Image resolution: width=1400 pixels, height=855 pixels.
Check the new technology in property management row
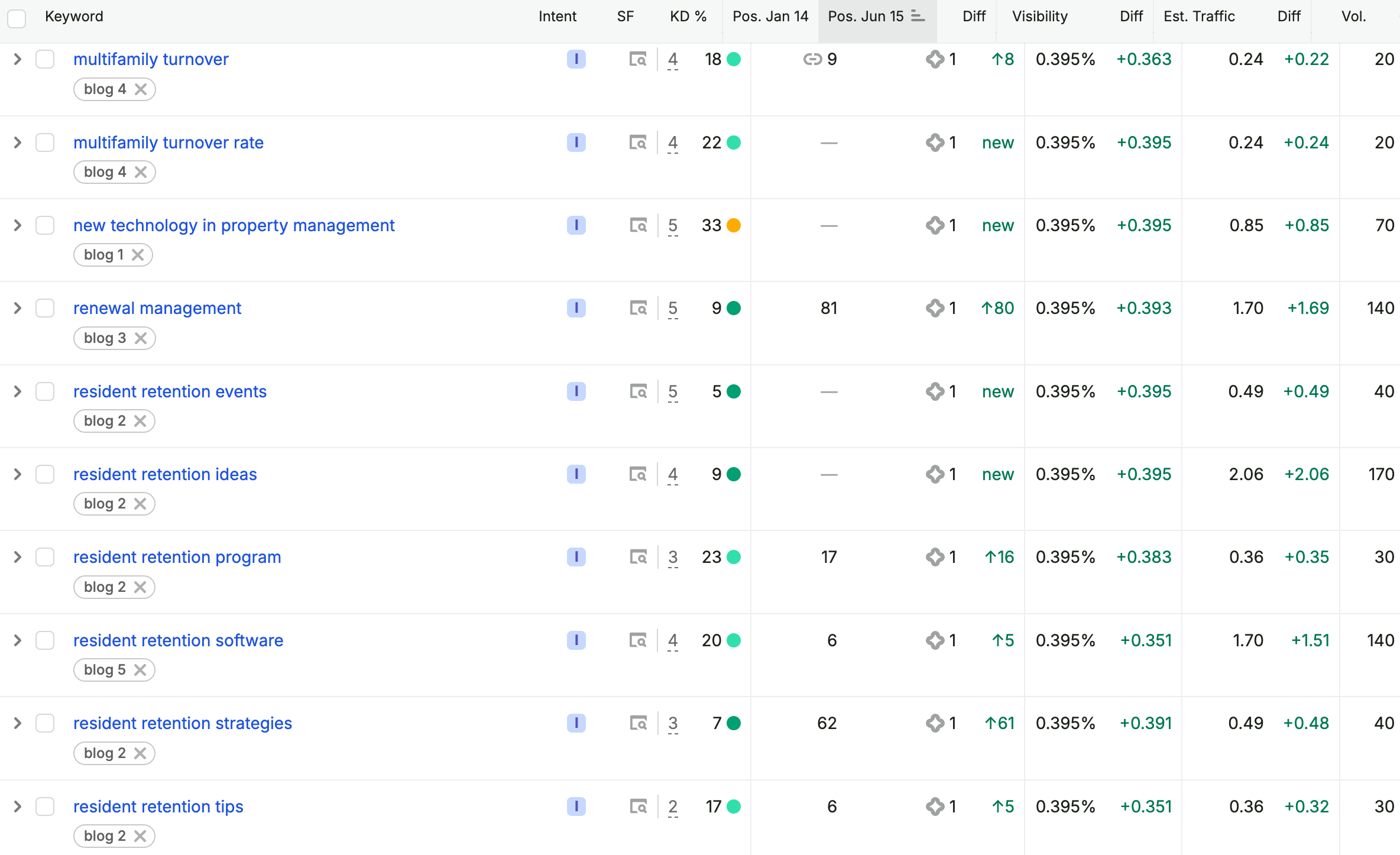coord(45,225)
